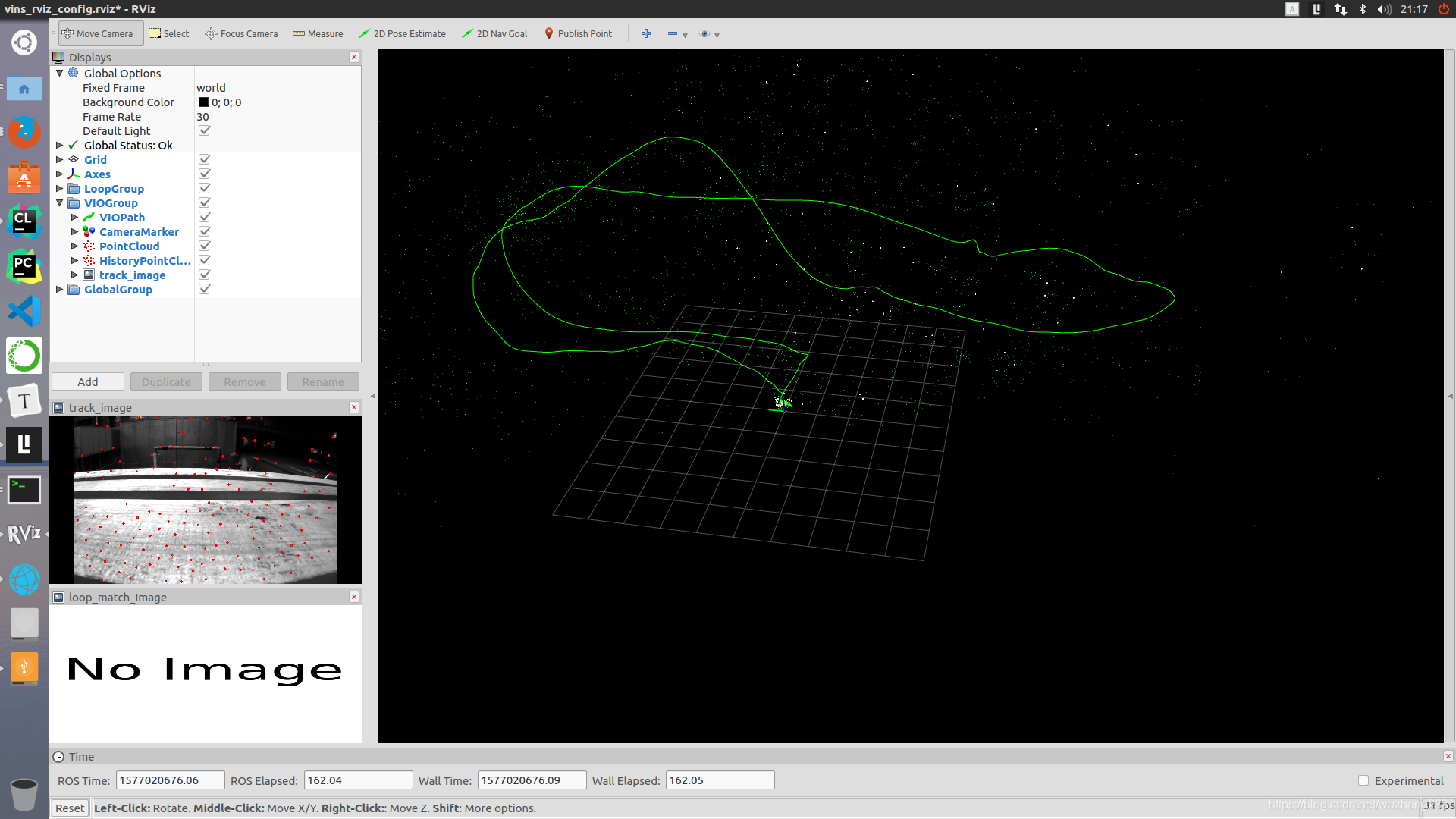Expand the GlobalGroup tree item

coord(60,289)
